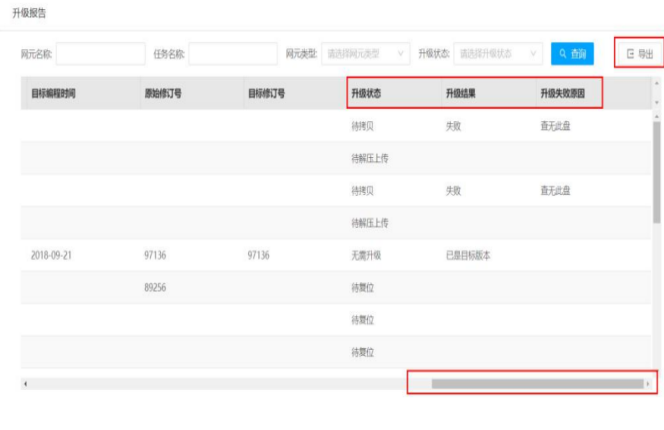664x430 pixels.
Task: Expand the 升级状态 filter dropdown
Action: point(498,54)
